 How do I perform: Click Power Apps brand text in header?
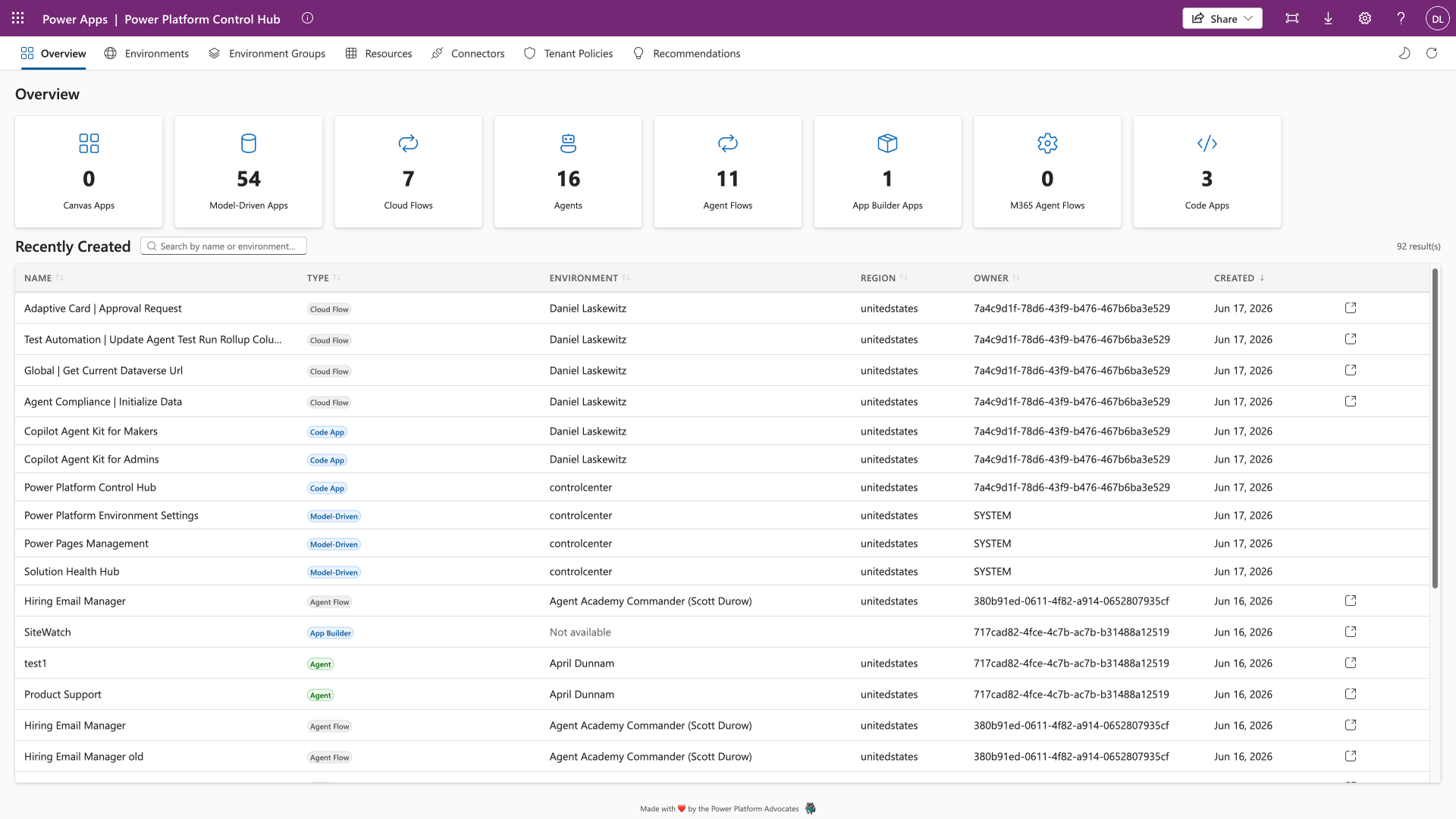click(75, 19)
